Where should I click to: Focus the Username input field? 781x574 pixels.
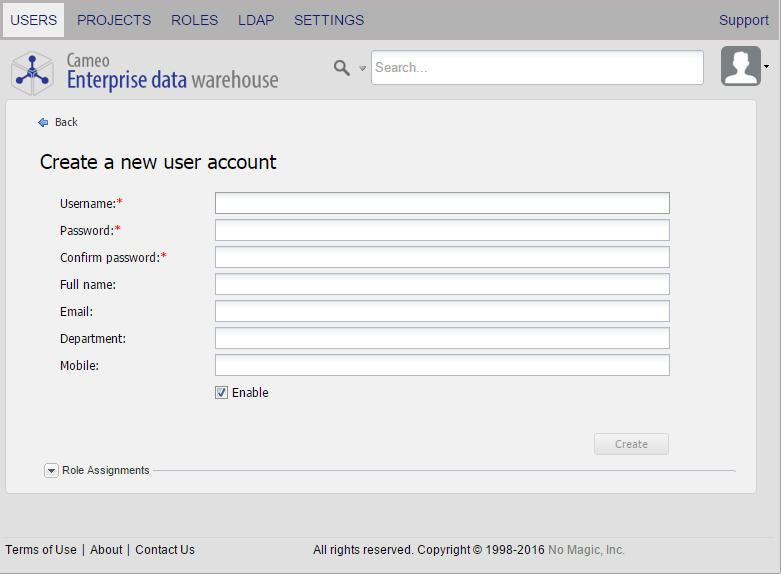pyautogui.click(x=442, y=204)
